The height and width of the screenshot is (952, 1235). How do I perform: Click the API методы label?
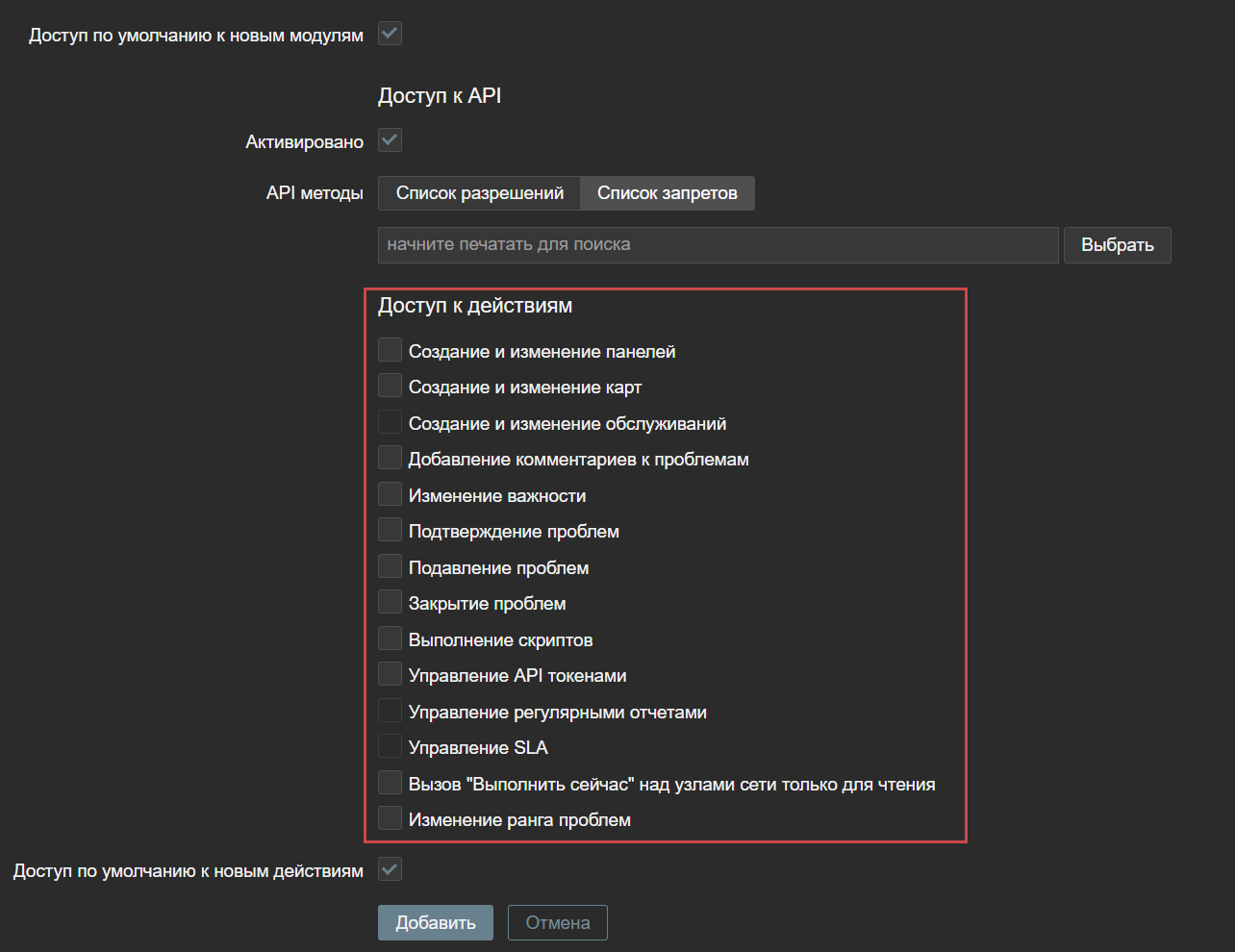315,193
